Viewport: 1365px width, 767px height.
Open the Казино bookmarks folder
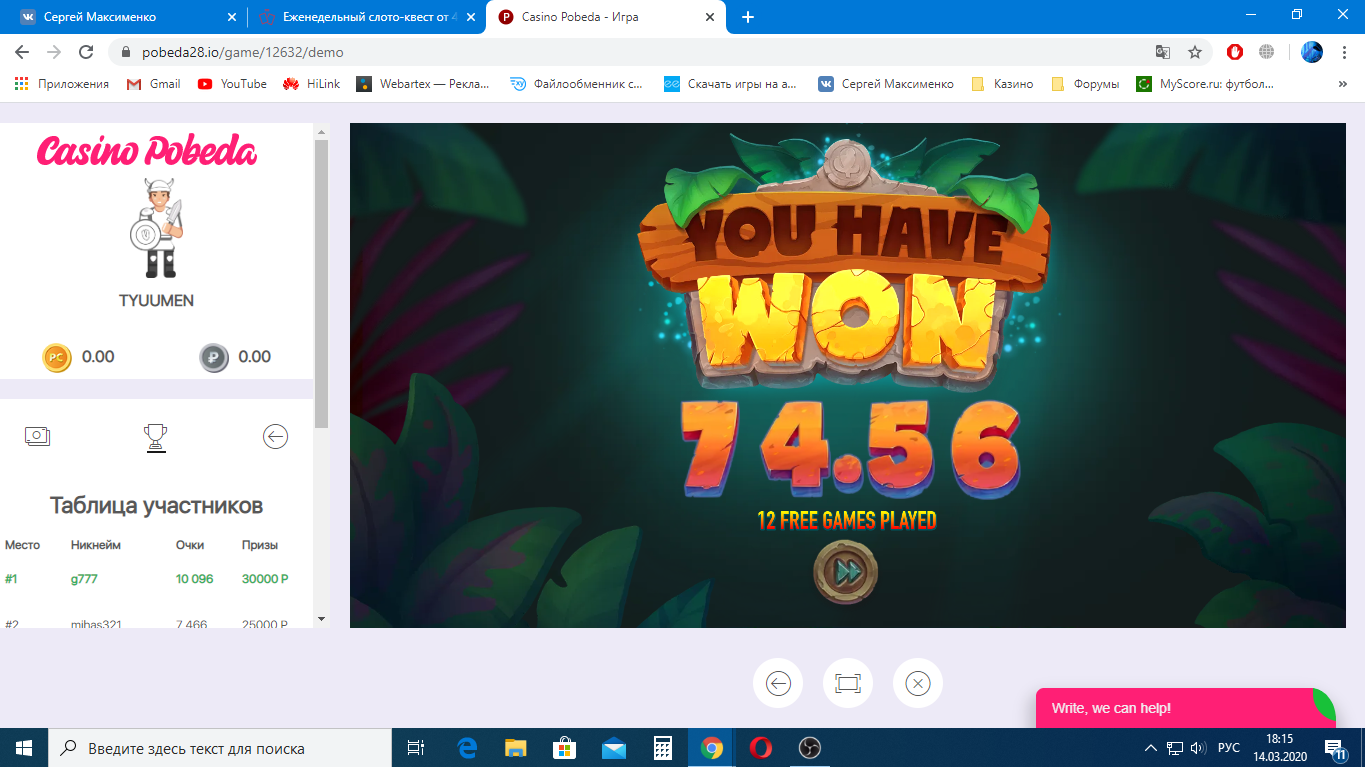(1002, 84)
